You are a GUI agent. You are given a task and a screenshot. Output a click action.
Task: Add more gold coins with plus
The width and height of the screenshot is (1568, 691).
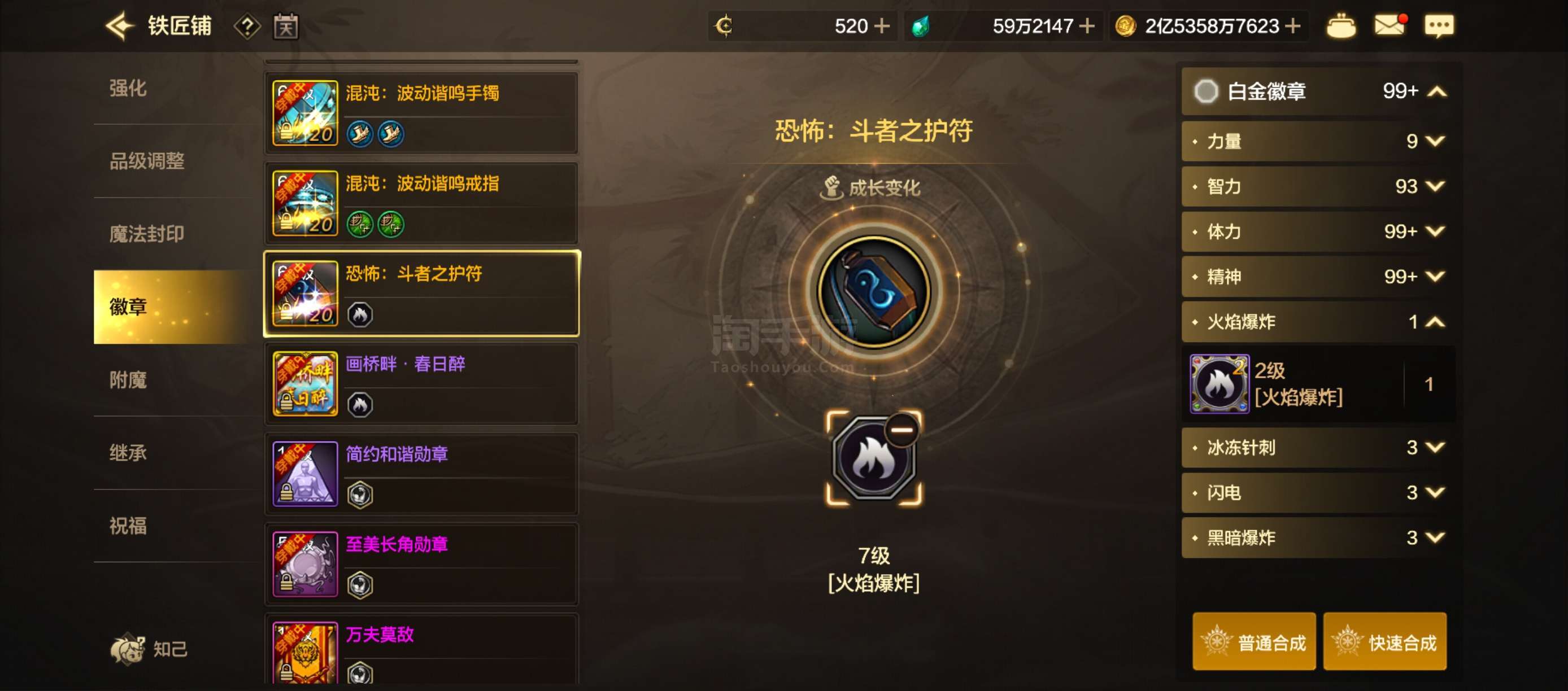click(x=1293, y=26)
